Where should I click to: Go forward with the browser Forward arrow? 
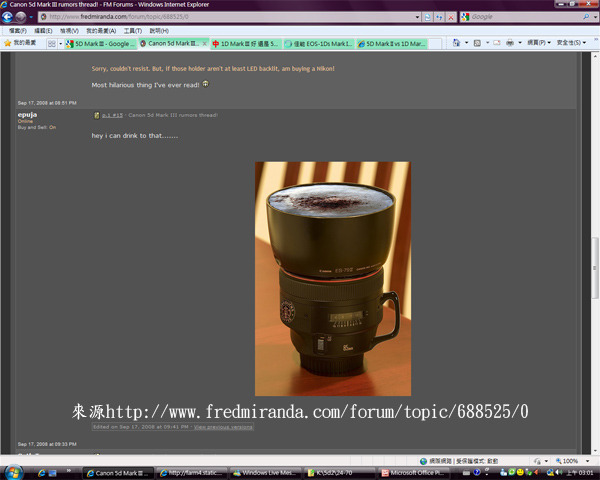click(x=21, y=17)
